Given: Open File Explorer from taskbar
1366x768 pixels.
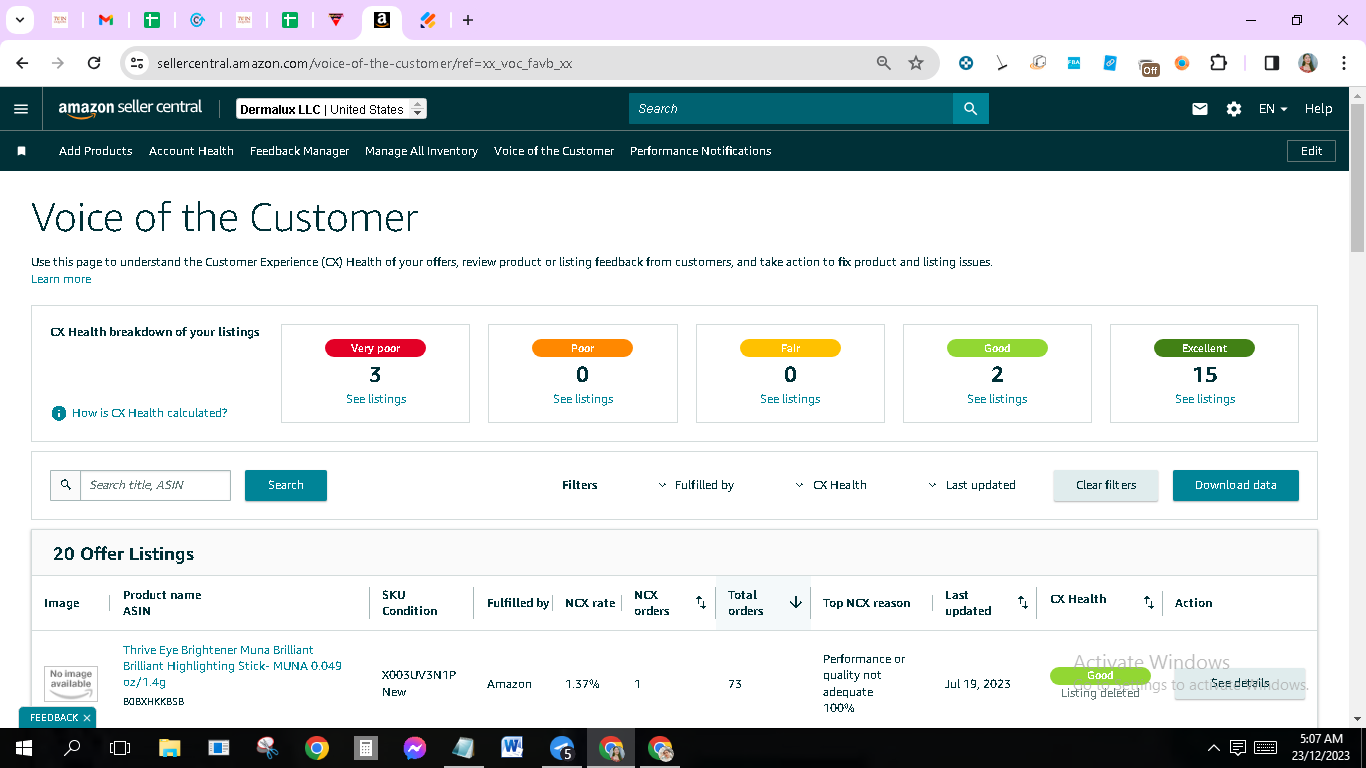Looking at the screenshot, I should tap(170, 748).
